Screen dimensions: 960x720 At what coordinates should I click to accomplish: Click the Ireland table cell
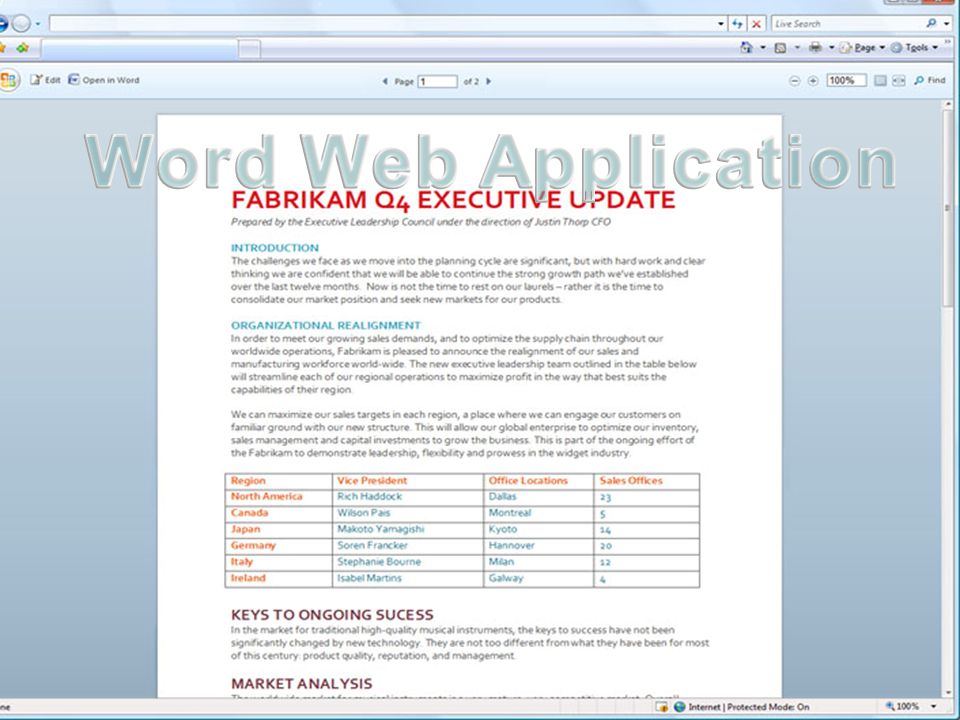[279, 579]
